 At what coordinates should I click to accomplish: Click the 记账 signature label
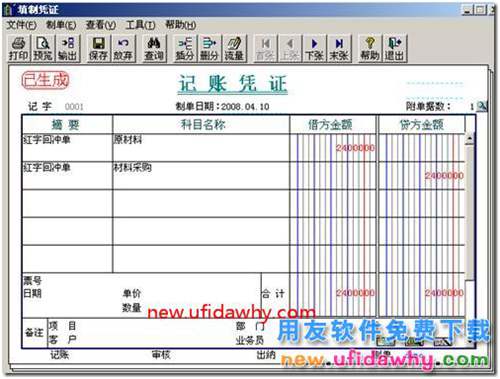[59, 355]
